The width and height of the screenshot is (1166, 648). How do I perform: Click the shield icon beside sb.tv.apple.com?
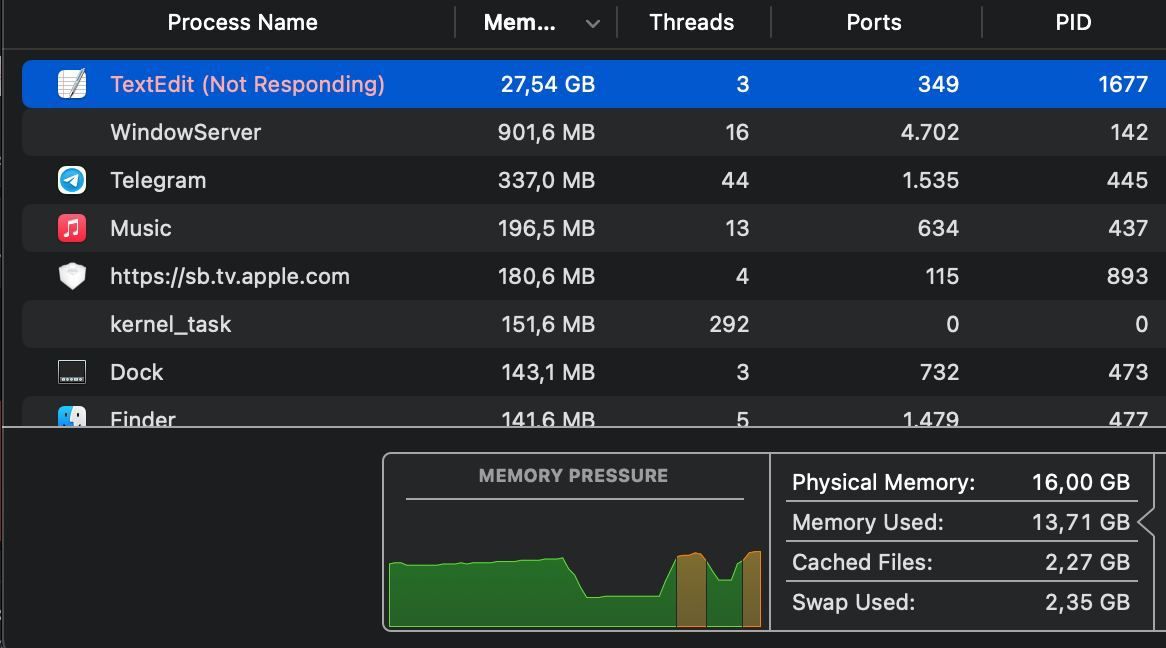pyautogui.click(x=72, y=276)
